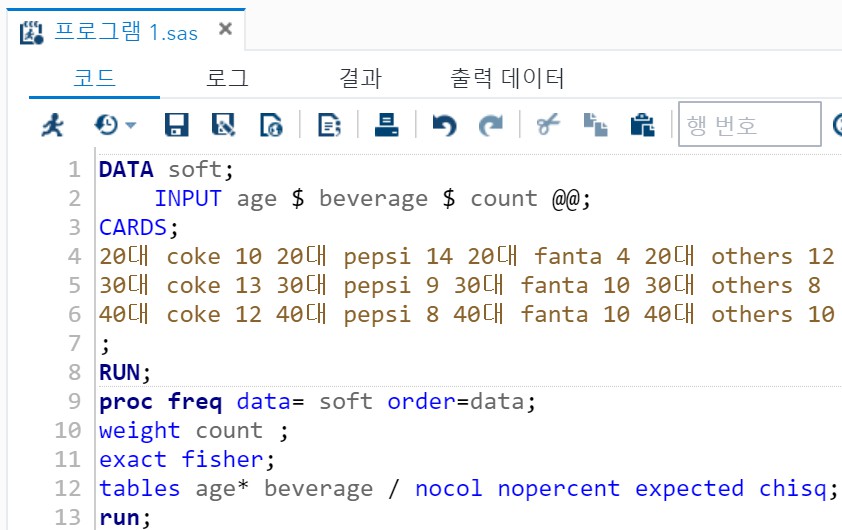Click line number 7 in the gutter
The height and width of the screenshot is (530, 842).
pos(74,344)
